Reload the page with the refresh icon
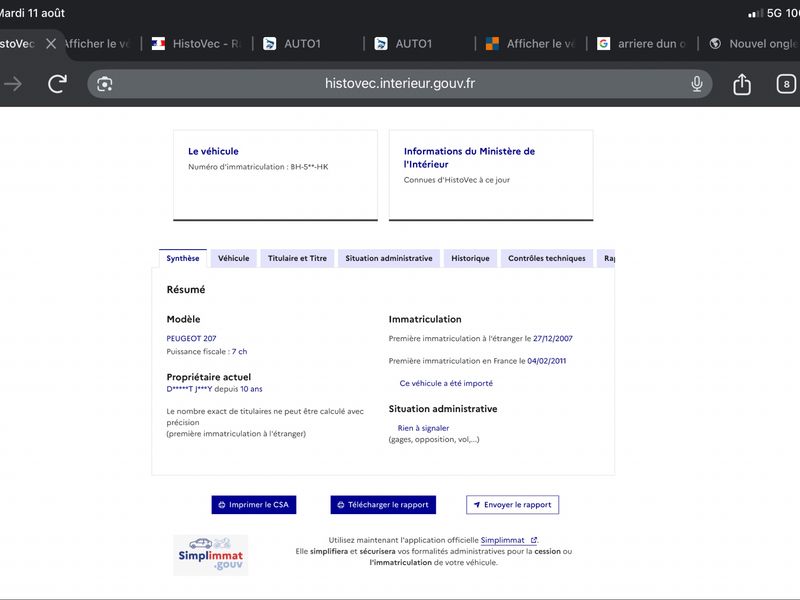 pyautogui.click(x=57, y=84)
